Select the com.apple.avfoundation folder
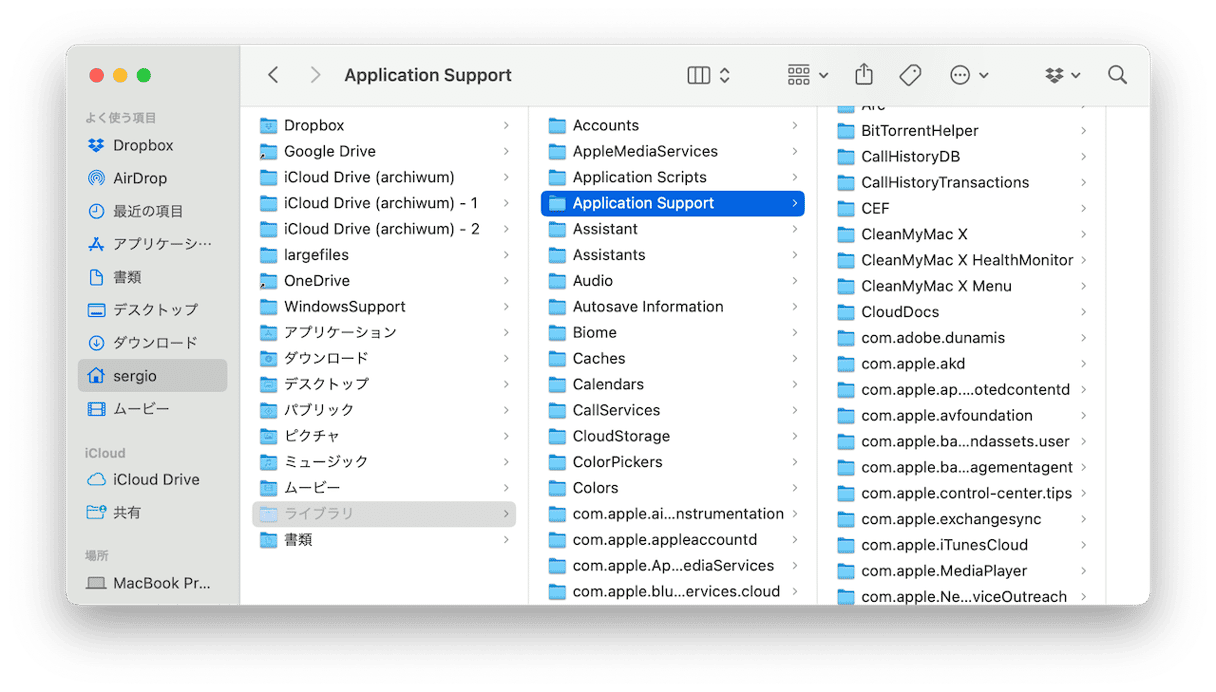This screenshot has width=1216, height=692. (962, 416)
